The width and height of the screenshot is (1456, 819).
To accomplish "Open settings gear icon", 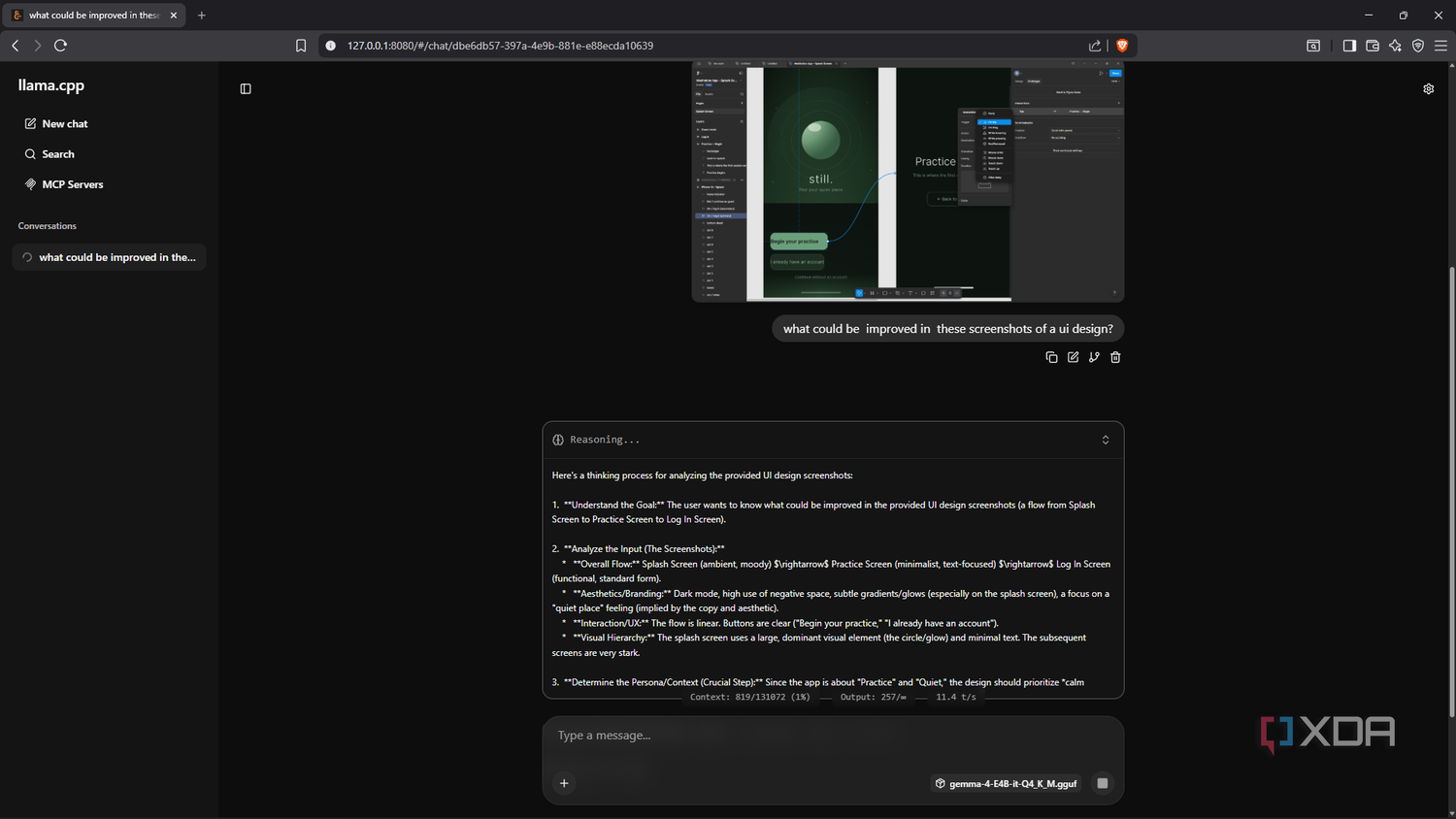I will tap(1429, 88).
